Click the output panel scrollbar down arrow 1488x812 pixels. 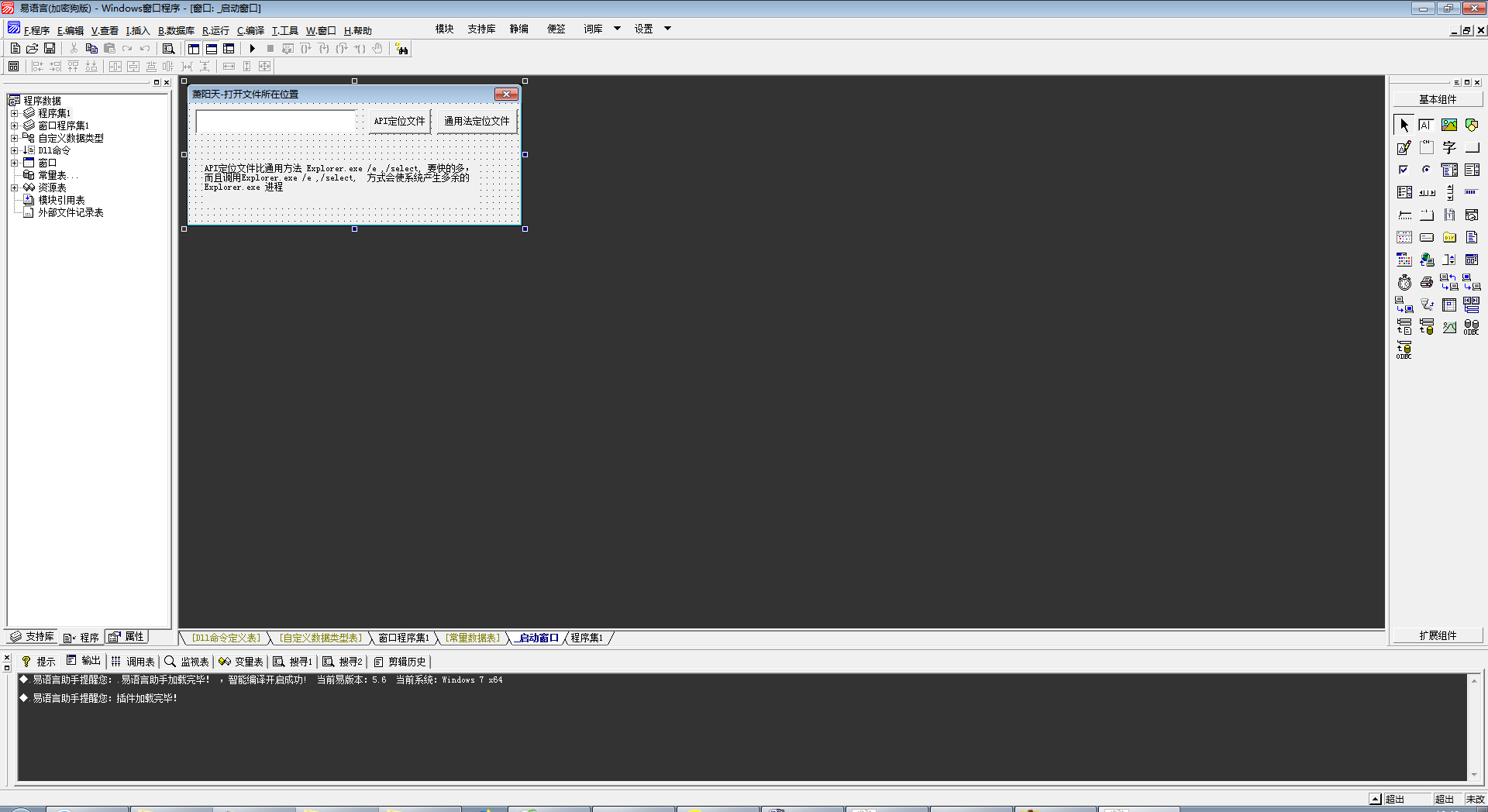(x=1474, y=775)
